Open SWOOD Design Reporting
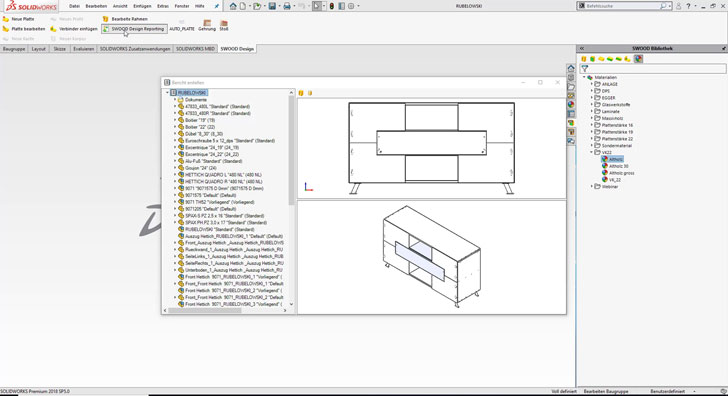Image resolution: width=728 pixels, height=396 pixels. (x=134, y=29)
